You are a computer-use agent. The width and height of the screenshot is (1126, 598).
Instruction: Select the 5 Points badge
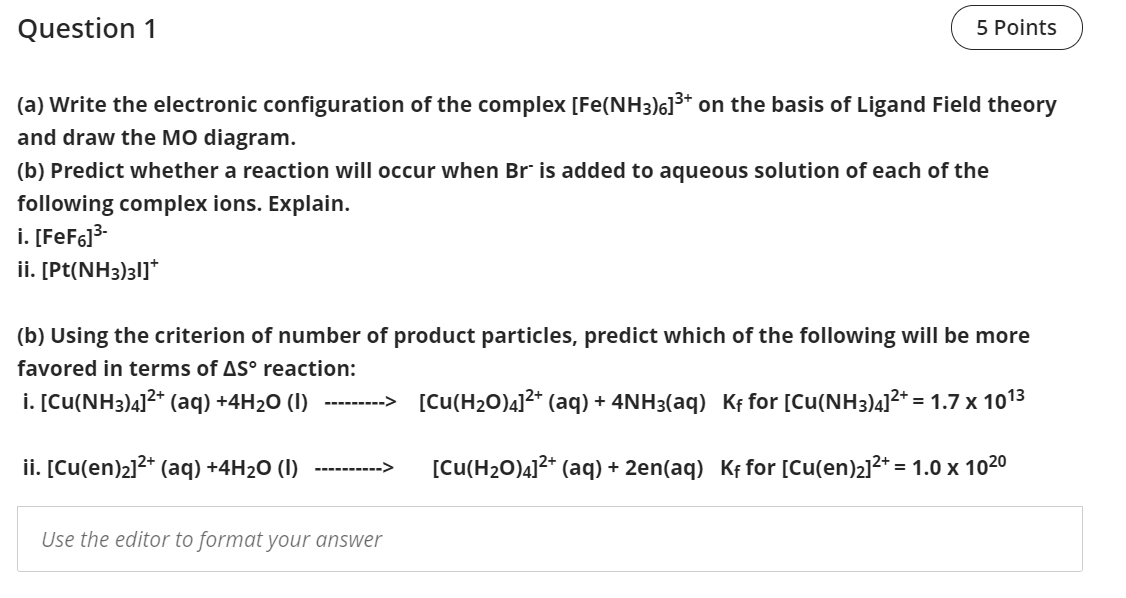1016,27
